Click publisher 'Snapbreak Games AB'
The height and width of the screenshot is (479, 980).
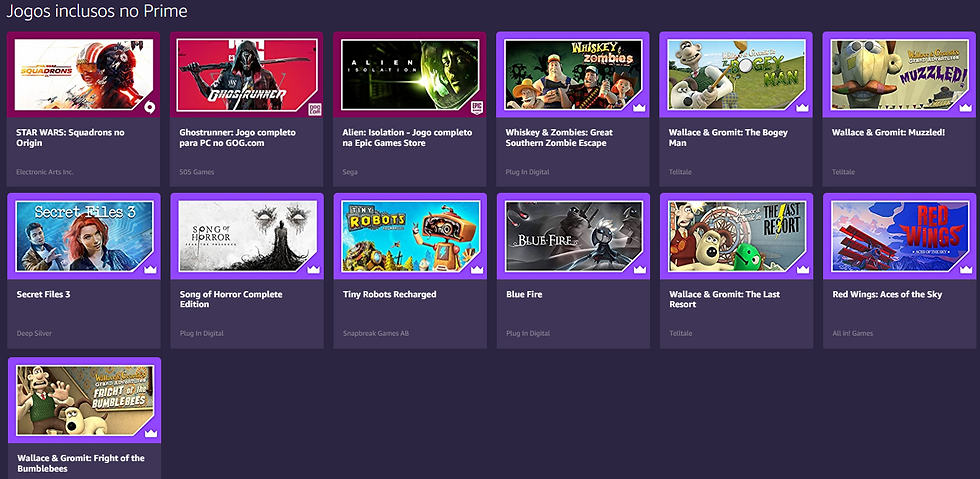coord(375,333)
